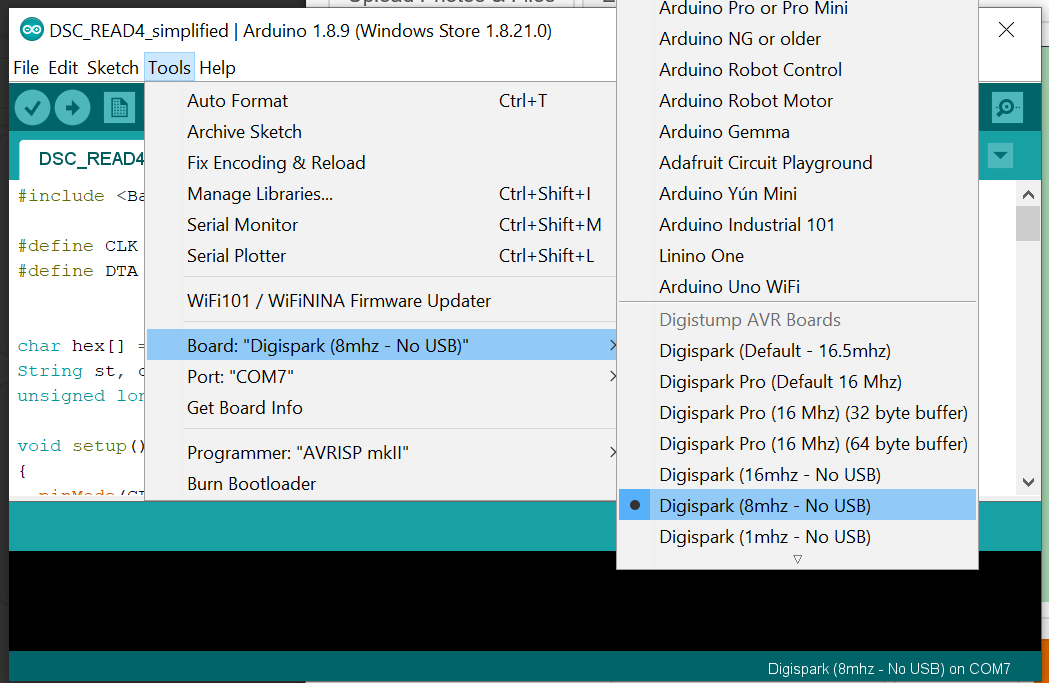The image size is (1049, 683).
Task: Open the Help menu
Action: pyautogui.click(x=217, y=68)
